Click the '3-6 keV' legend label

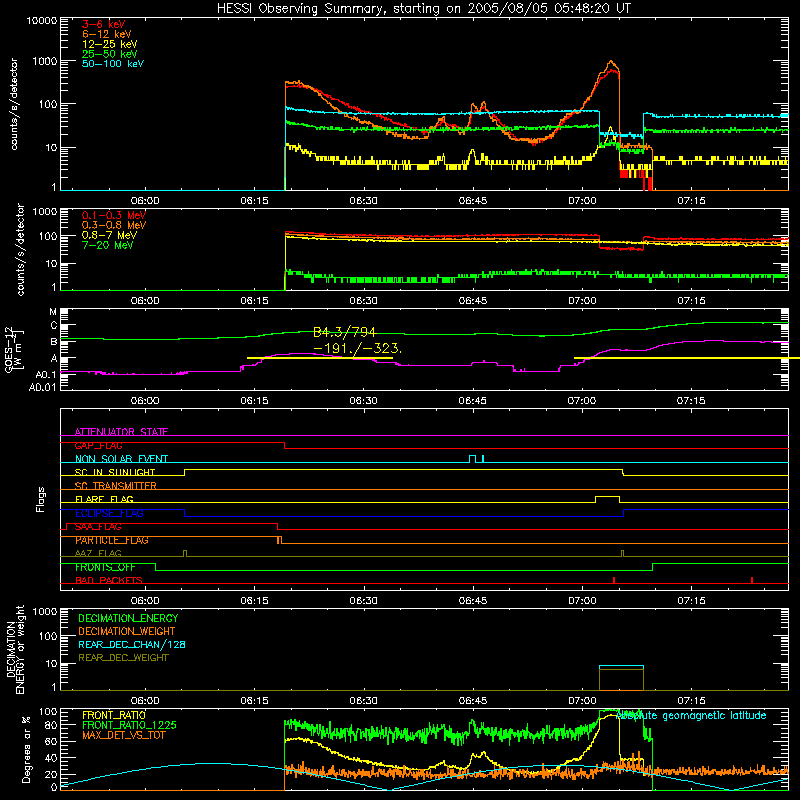[104, 24]
